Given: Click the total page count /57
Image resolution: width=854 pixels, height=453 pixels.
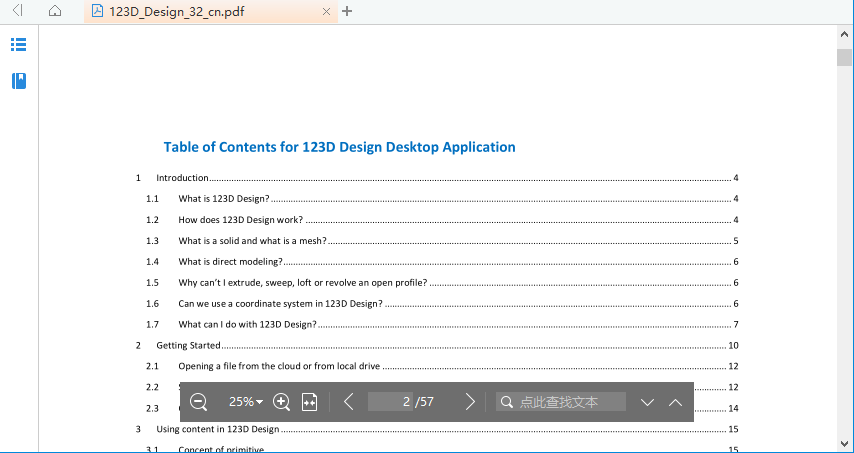Looking at the screenshot, I should pos(424,402).
